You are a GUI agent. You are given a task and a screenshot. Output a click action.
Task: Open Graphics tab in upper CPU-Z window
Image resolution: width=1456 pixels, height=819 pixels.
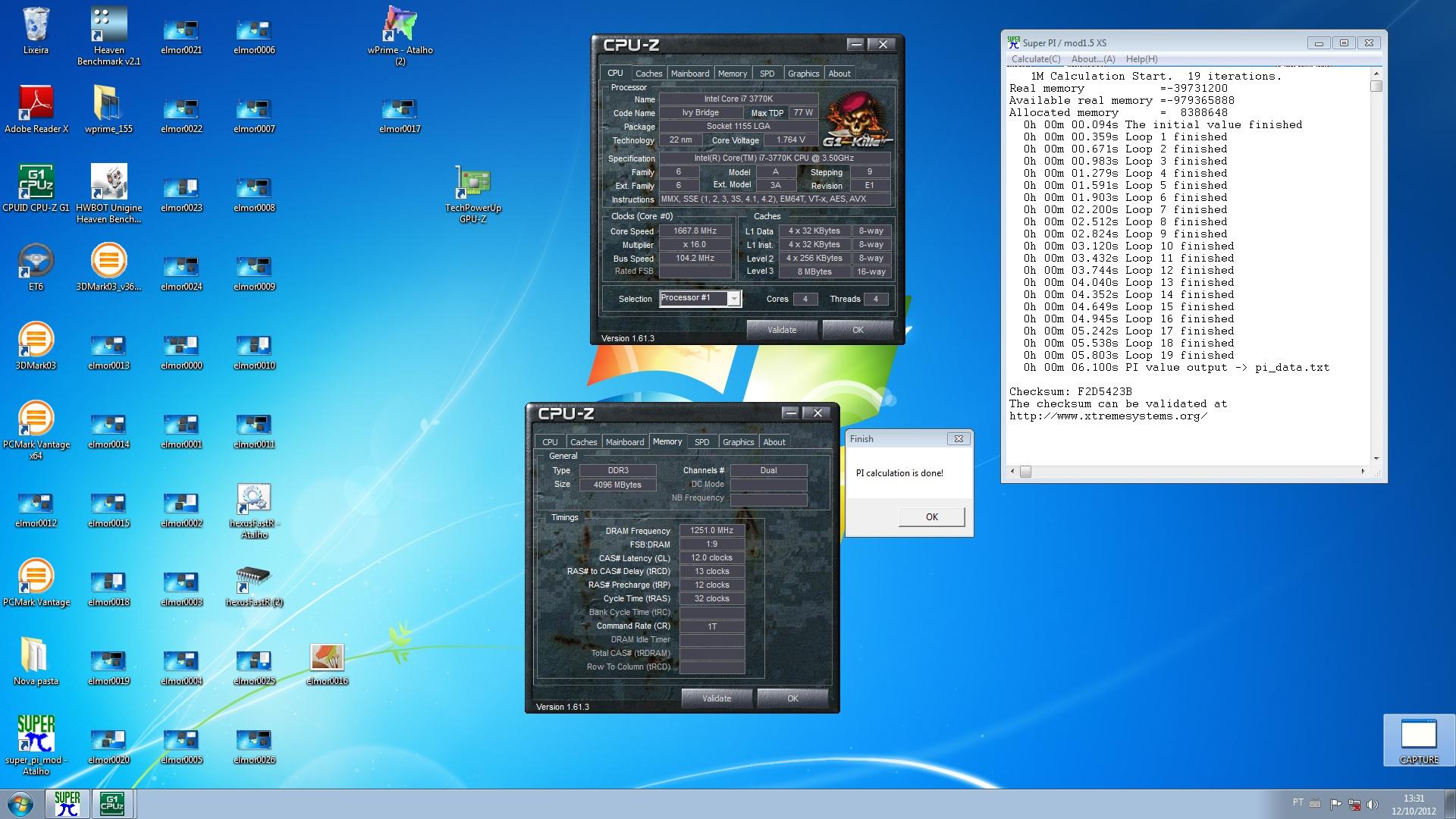tap(803, 74)
